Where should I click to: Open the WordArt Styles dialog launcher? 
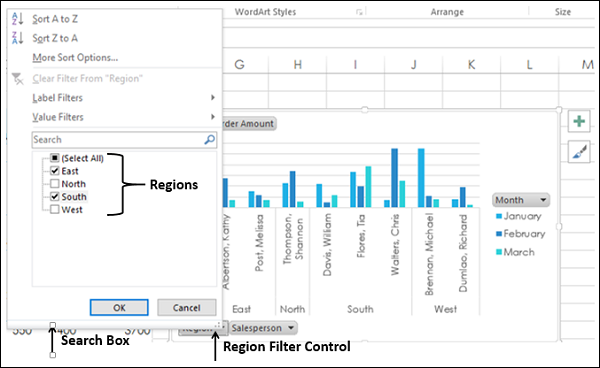pos(359,12)
